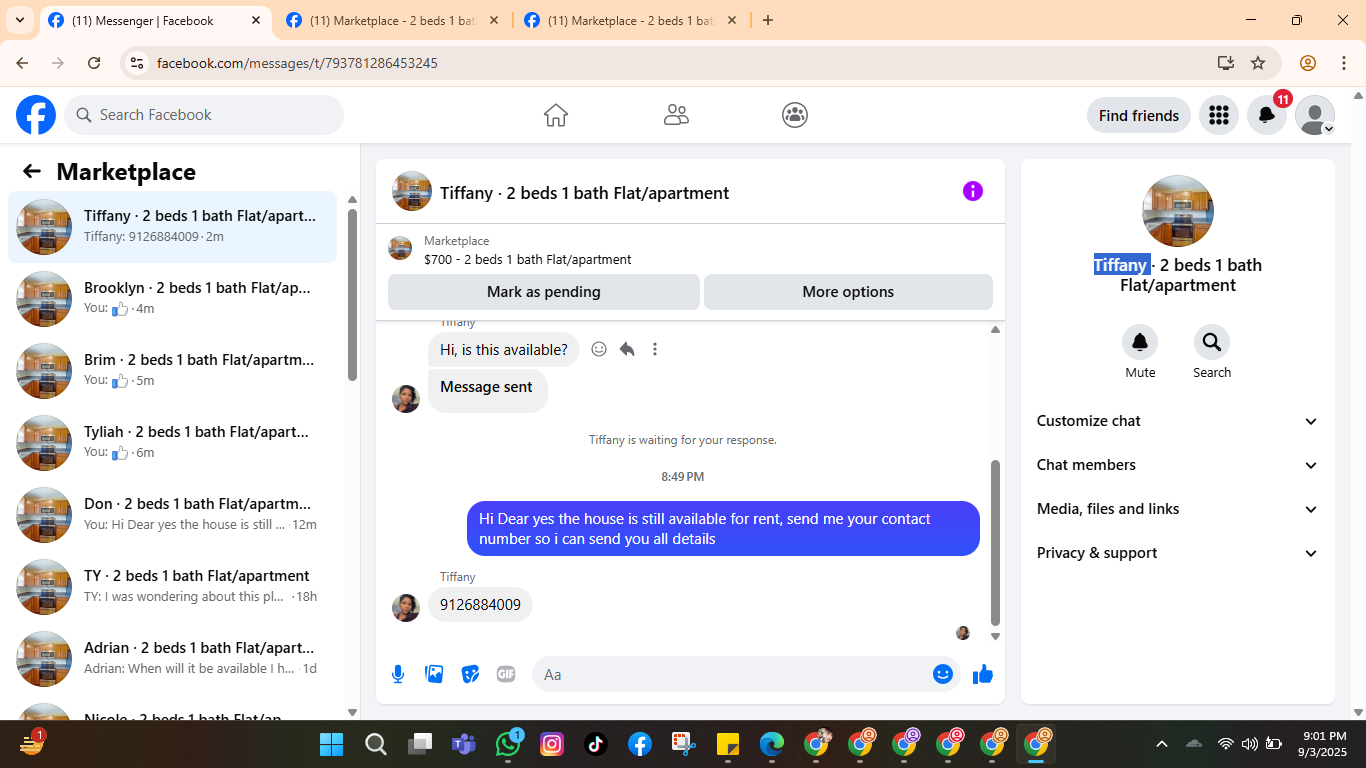Open the Adrian conversation
Viewport: 1366px width, 768px height.
coord(173,659)
